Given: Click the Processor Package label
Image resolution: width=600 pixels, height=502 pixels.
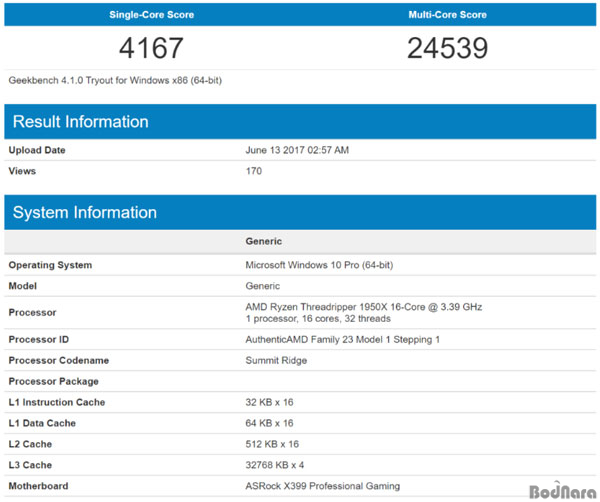Looking at the screenshot, I should (54, 381).
